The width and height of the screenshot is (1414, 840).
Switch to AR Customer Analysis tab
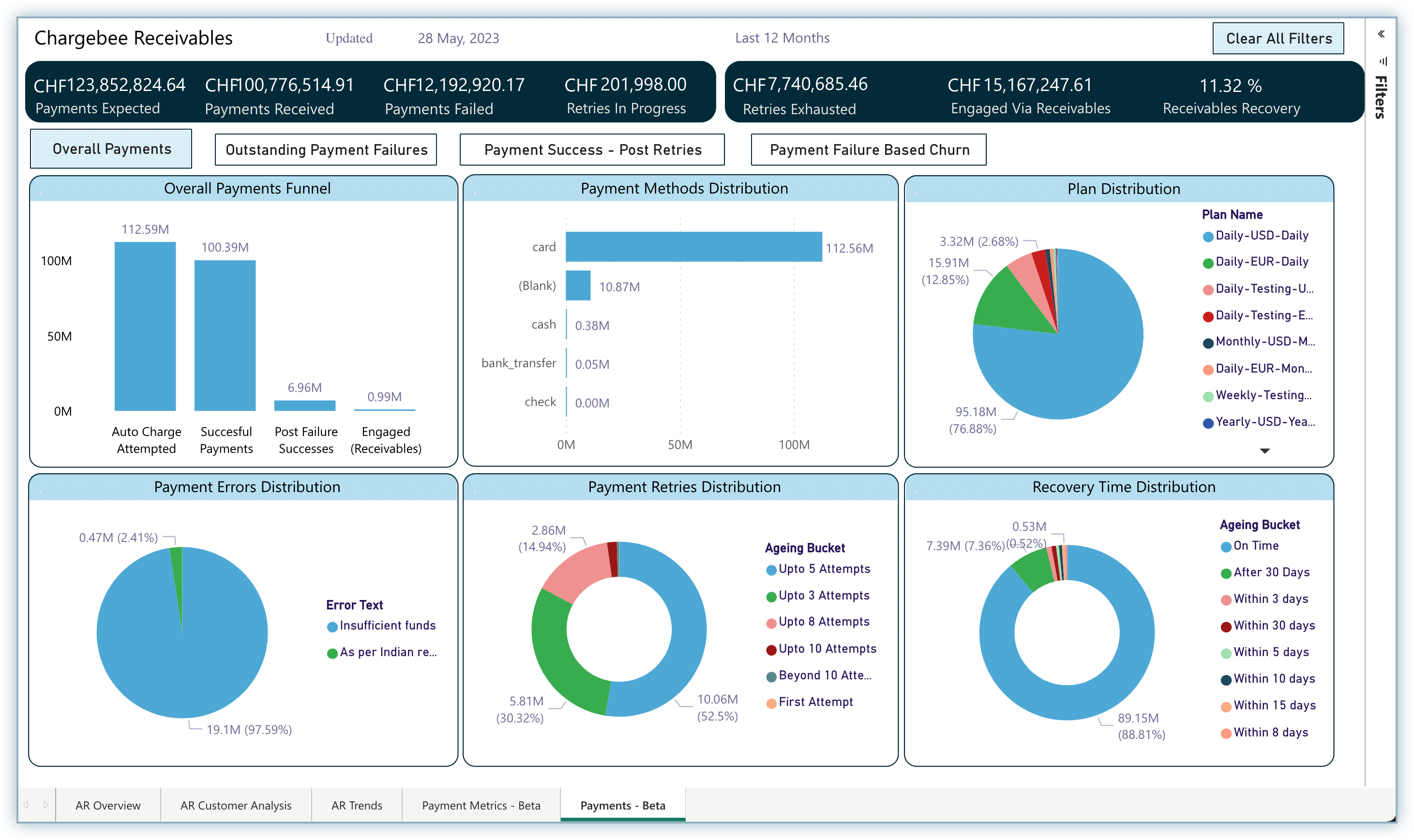click(x=236, y=805)
